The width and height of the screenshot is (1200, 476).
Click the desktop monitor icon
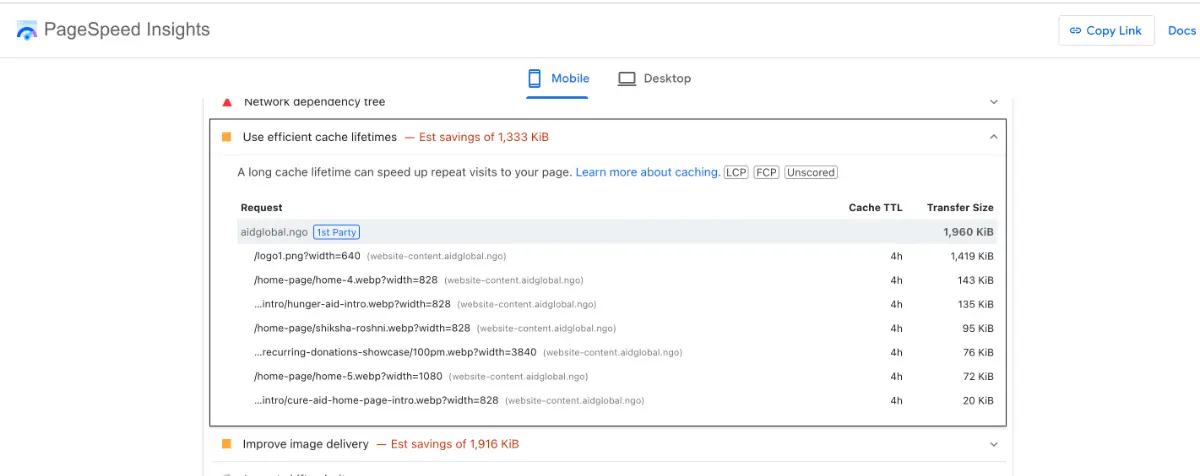627,78
